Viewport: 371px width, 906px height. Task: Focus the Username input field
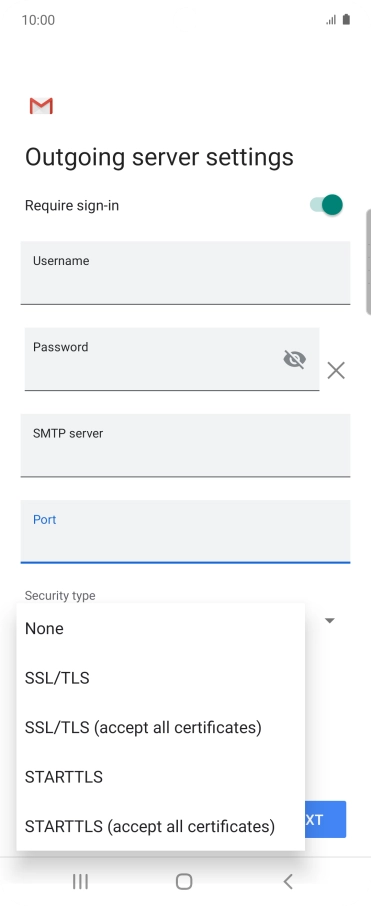coord(186,273)
